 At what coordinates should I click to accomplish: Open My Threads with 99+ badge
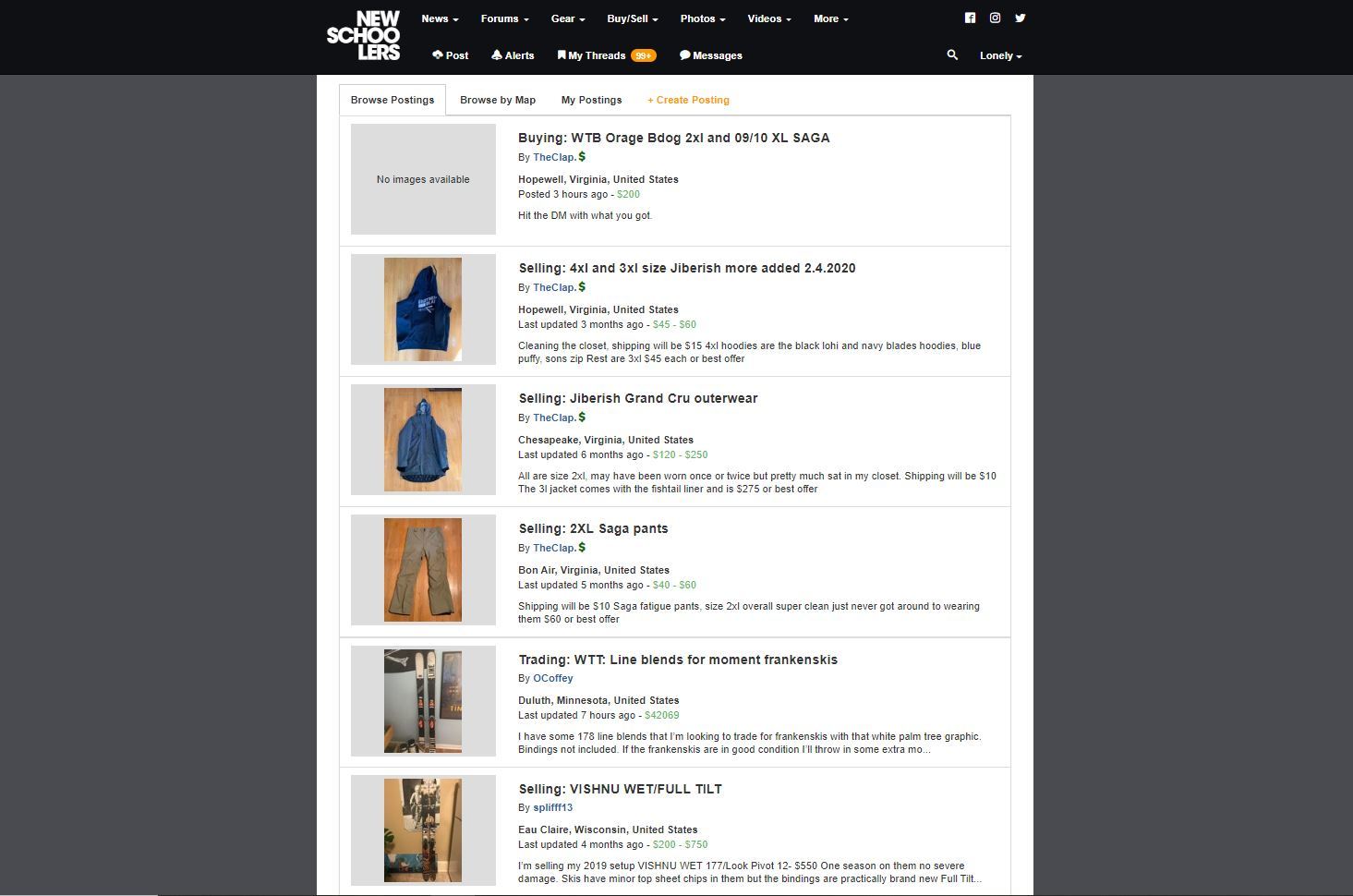pos(606,55)
